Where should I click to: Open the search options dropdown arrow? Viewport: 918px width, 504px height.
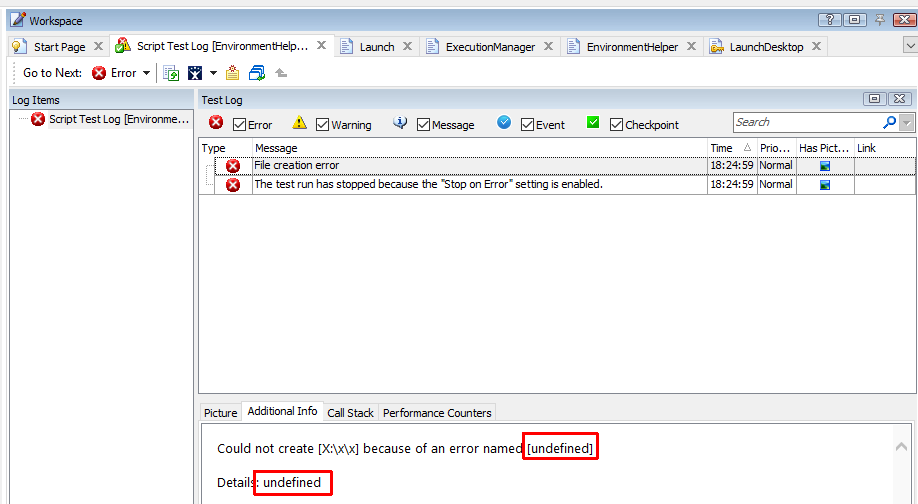tap(907, 123)
